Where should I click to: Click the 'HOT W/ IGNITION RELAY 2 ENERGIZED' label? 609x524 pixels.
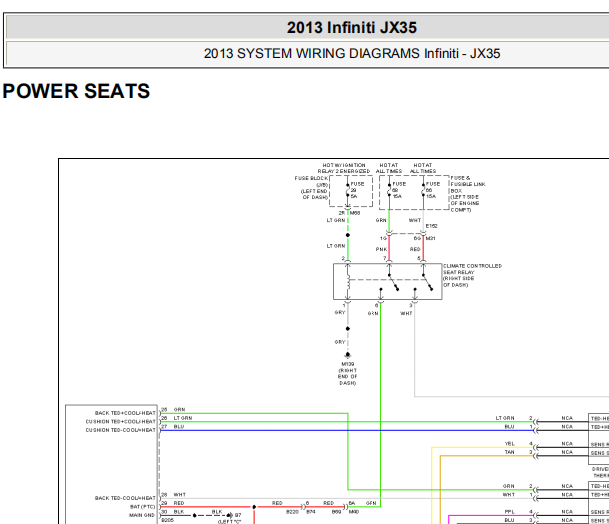(x=344, y=168)
